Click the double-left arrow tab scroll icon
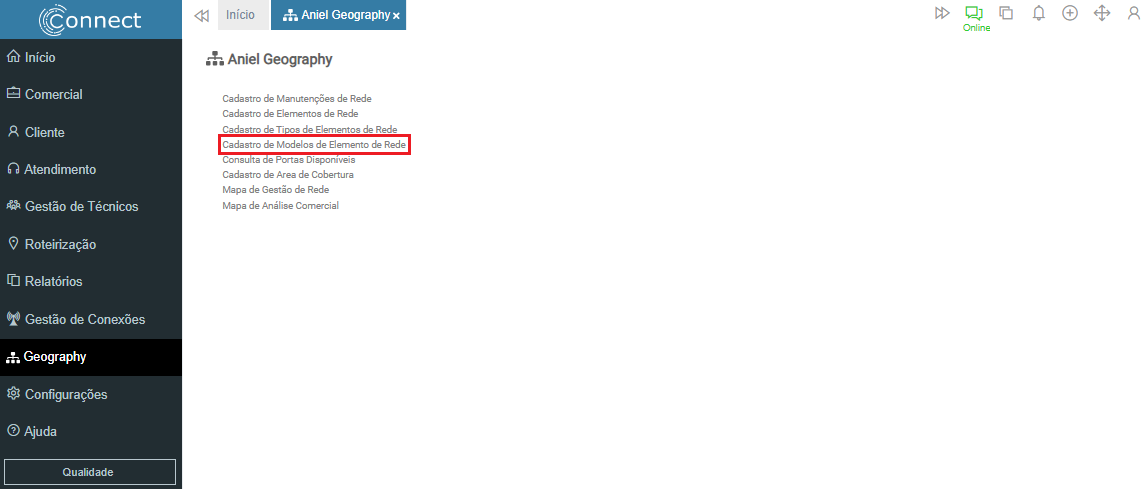Viewport: 1147px width, 489px height. click(x=201, y=15)
